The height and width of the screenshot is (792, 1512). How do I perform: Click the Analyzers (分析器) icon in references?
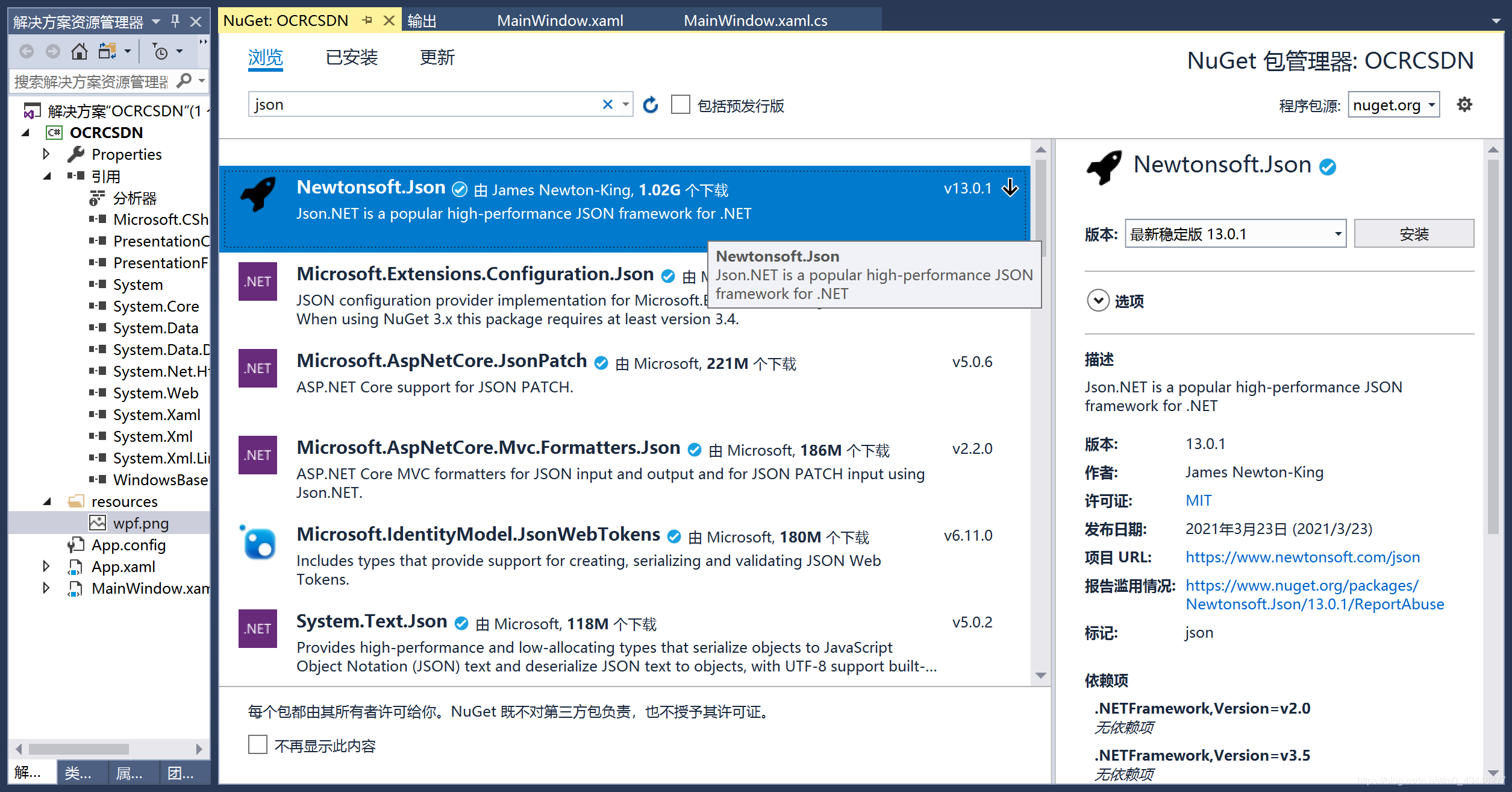tap(97, 198)
